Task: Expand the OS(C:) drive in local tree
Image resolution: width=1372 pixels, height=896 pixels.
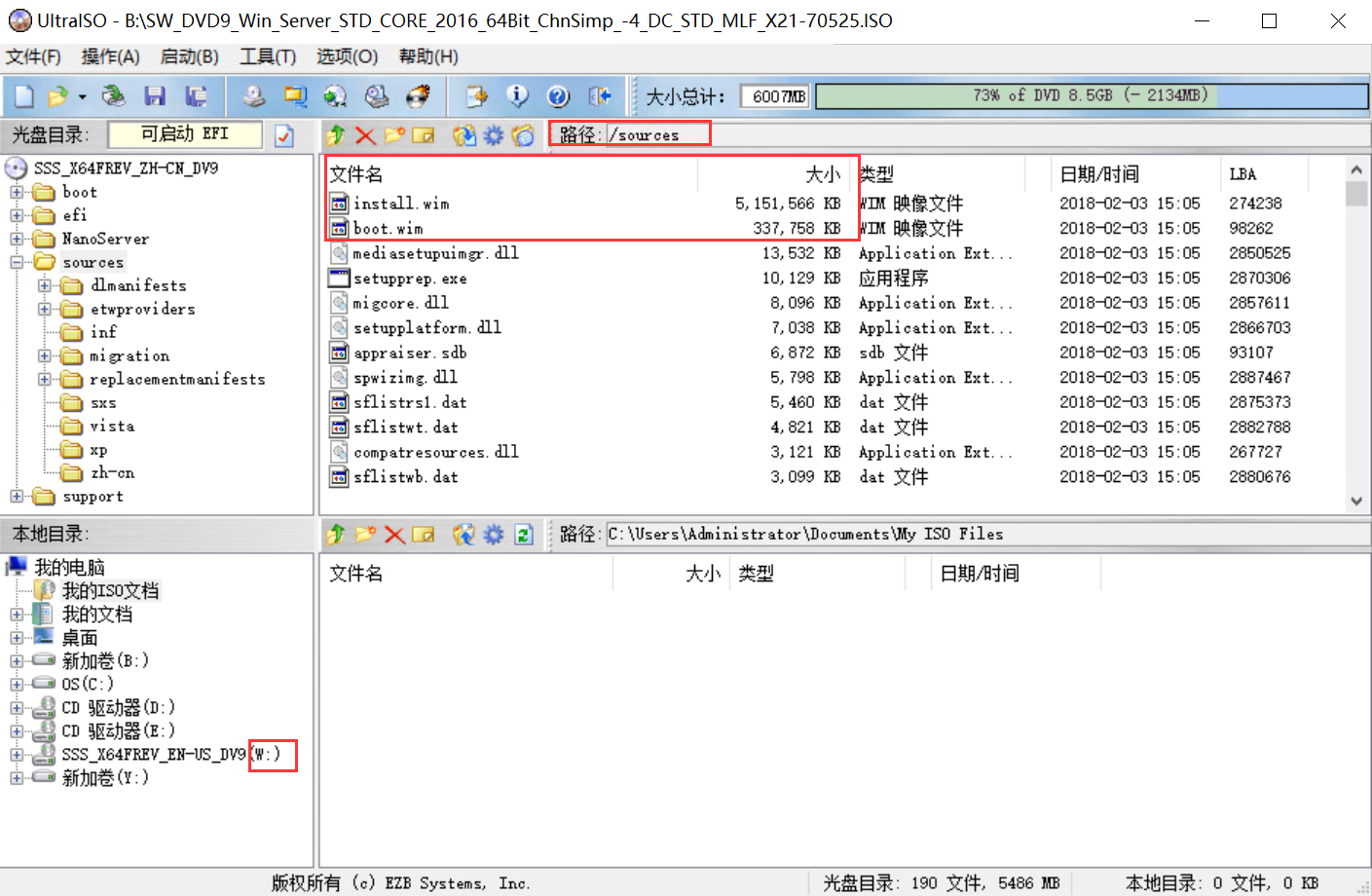Action: (17, 685)
